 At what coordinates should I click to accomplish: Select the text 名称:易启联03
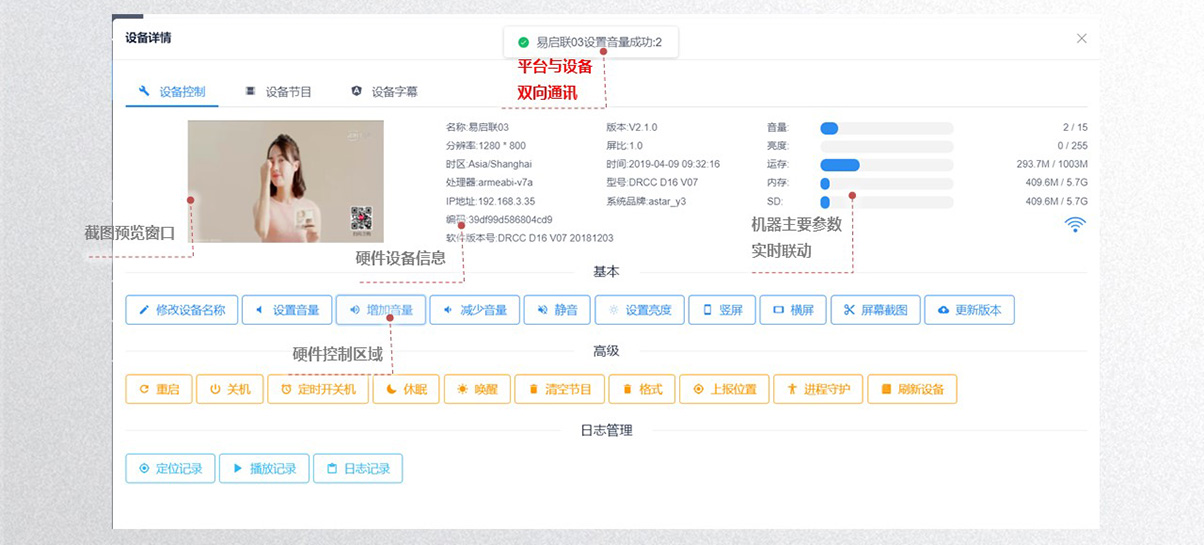tap(477, 128)
